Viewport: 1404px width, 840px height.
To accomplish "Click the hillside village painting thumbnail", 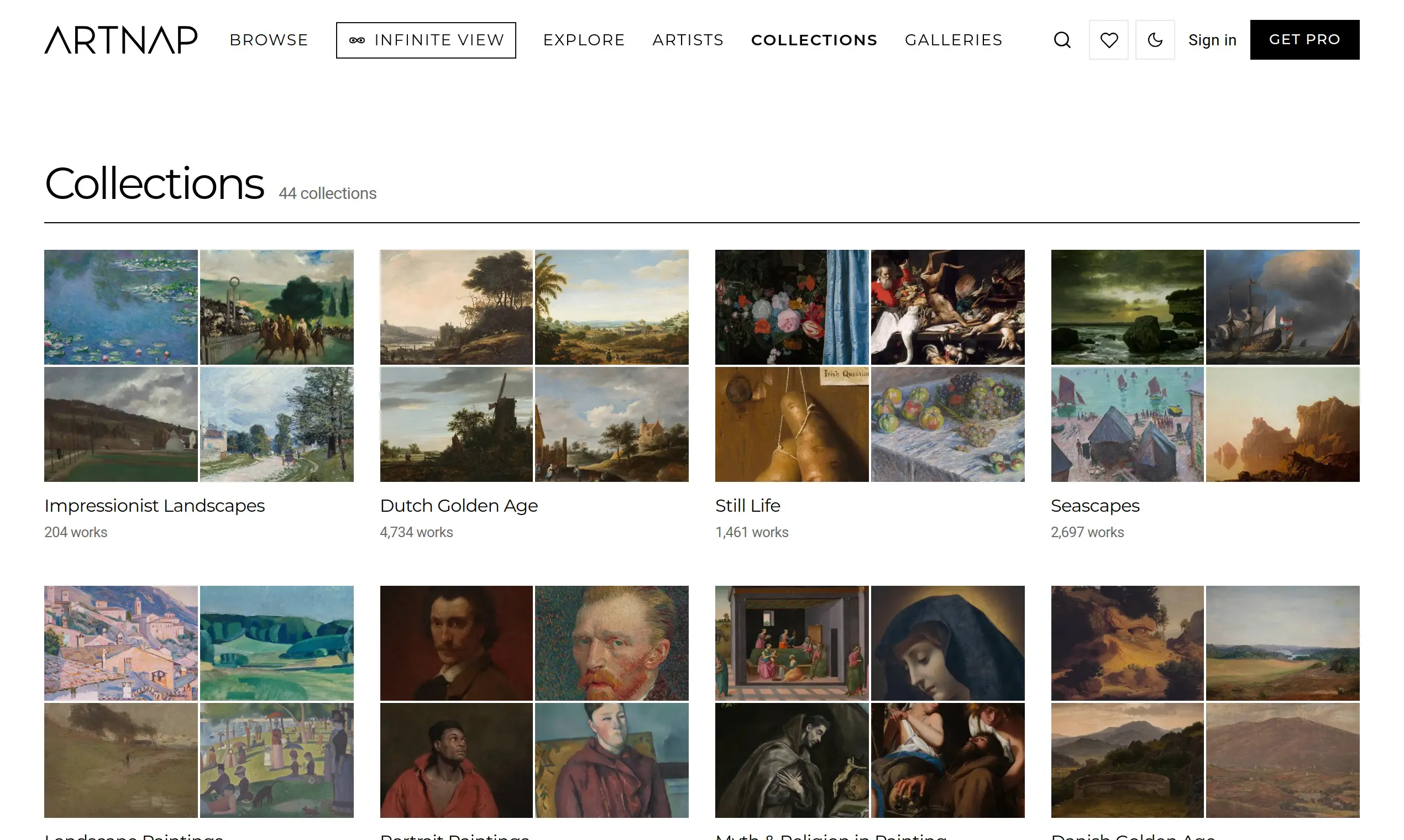I will (121, 643).
